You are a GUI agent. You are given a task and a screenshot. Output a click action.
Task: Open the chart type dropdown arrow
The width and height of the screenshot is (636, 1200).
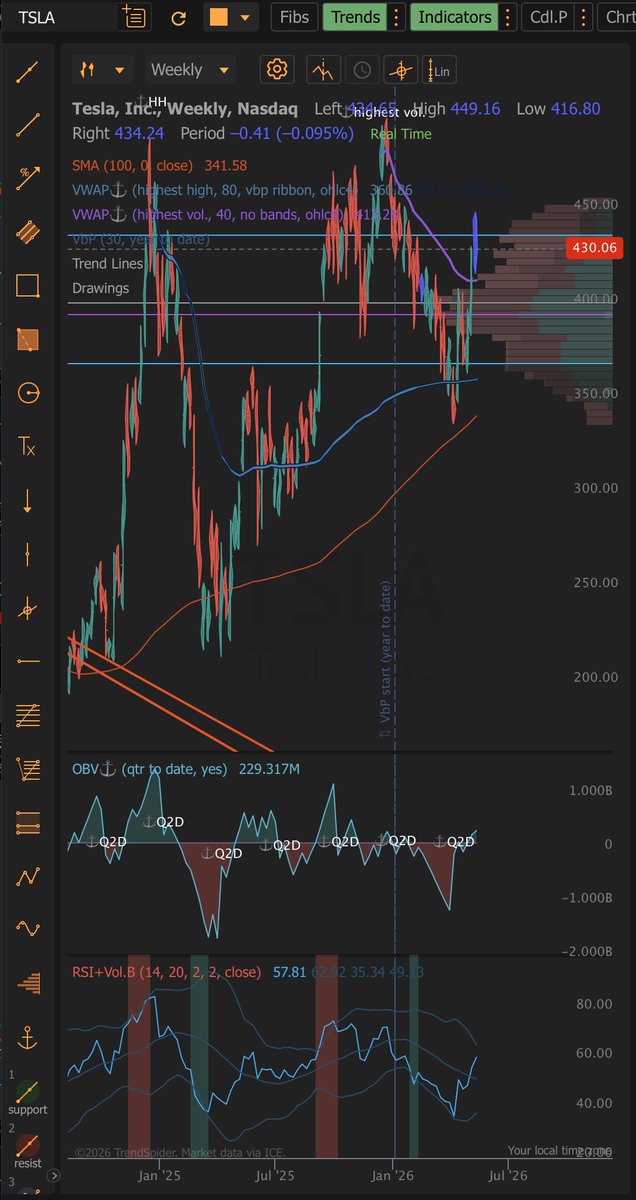pos(121,70)
